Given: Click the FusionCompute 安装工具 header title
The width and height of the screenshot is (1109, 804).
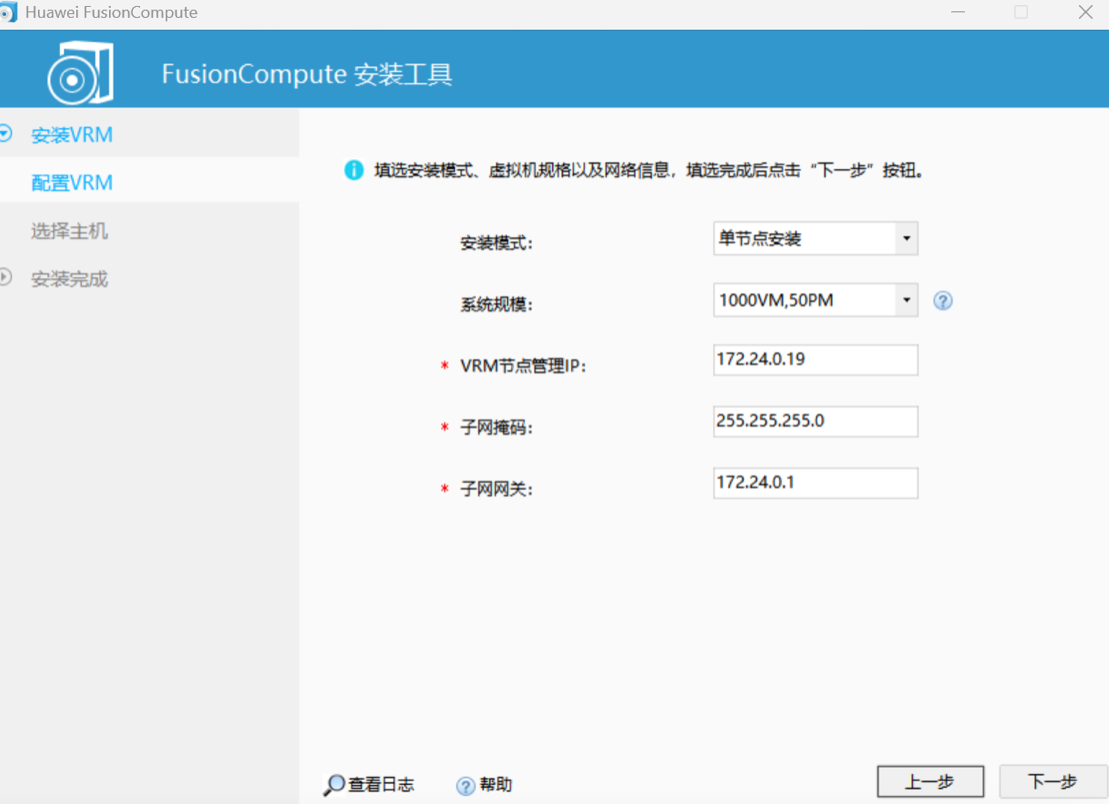Looking at the screenshot, I should pos(307,74).
